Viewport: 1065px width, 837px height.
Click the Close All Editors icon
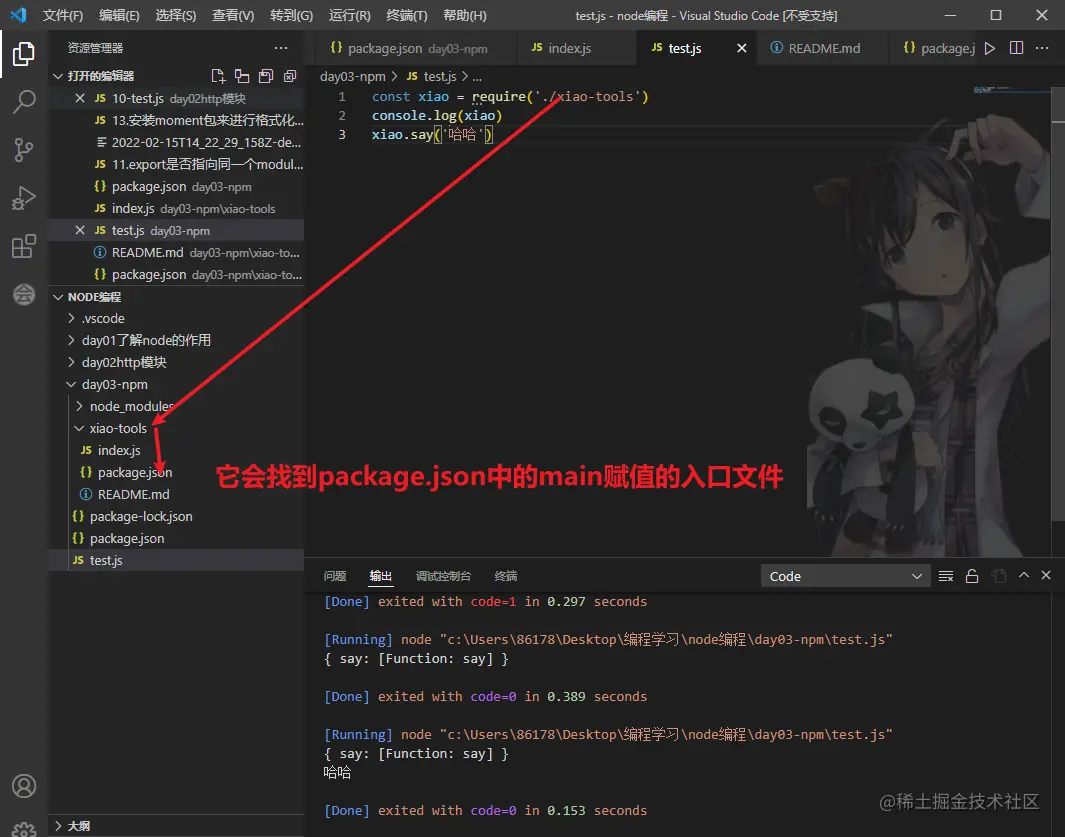(290, 76)
